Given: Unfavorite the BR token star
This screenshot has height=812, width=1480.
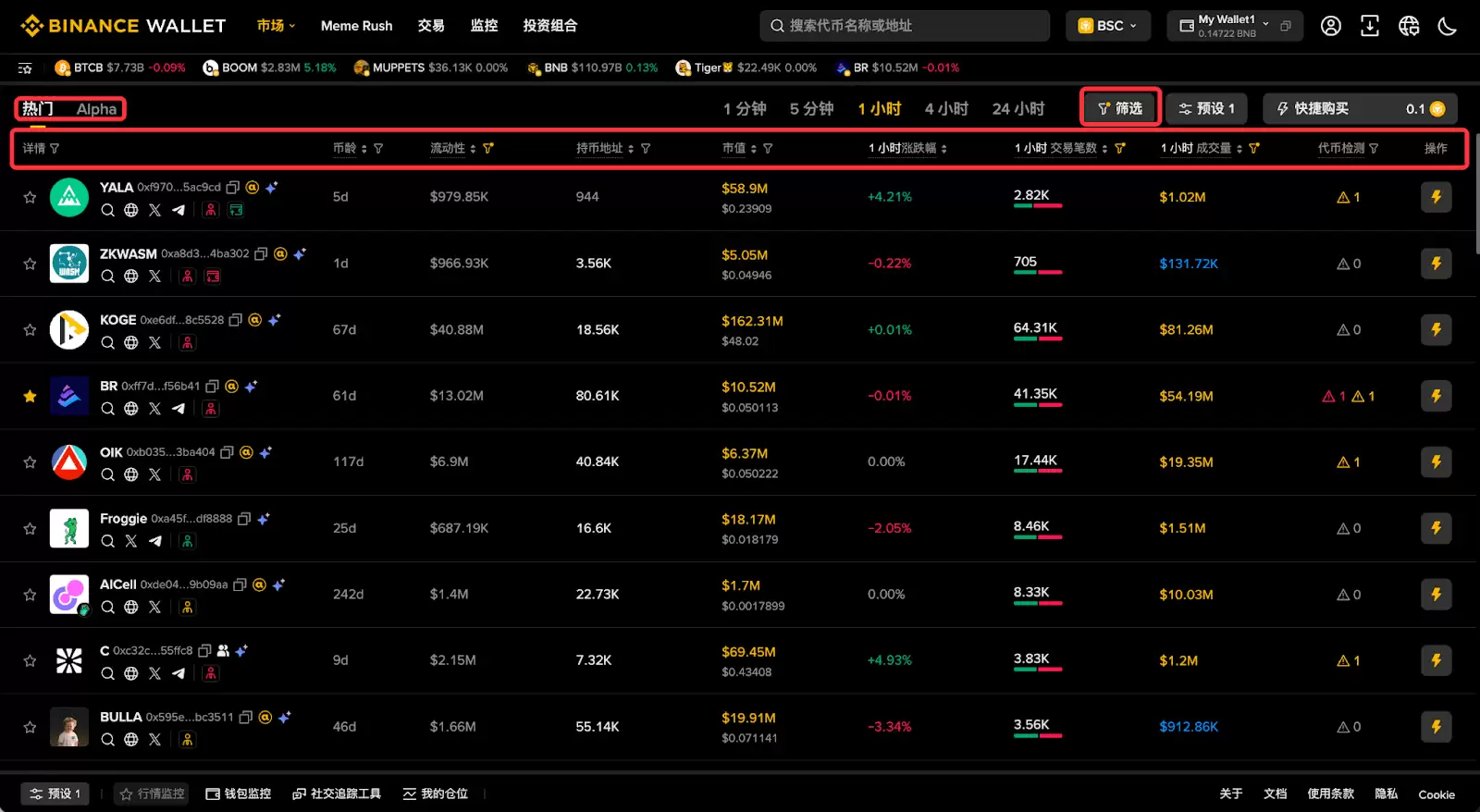Looking at the screenshot, I should pyautogui.click(x=30, y=396).
